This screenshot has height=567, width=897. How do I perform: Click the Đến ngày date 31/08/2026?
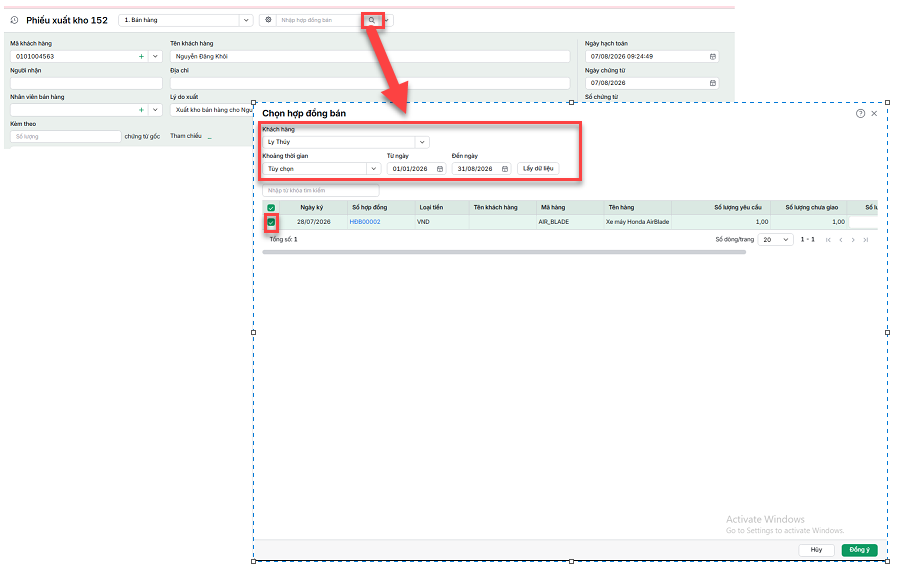pos(475,169)
